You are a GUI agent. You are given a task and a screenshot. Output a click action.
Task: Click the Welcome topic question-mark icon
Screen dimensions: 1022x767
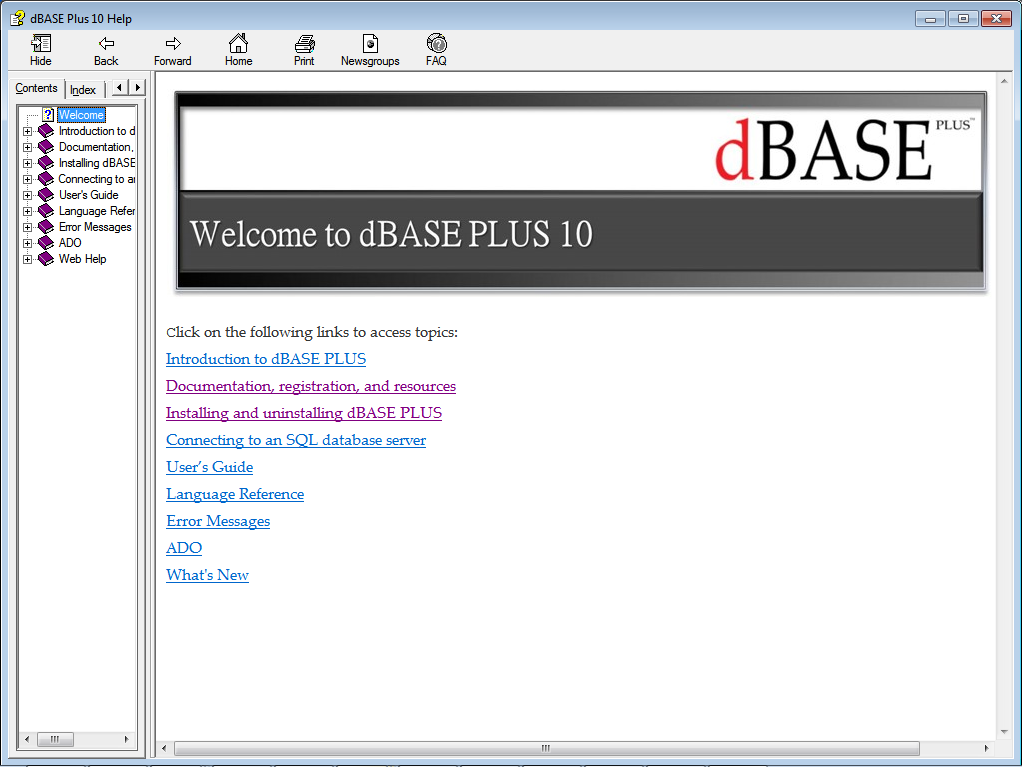[48, 115]
